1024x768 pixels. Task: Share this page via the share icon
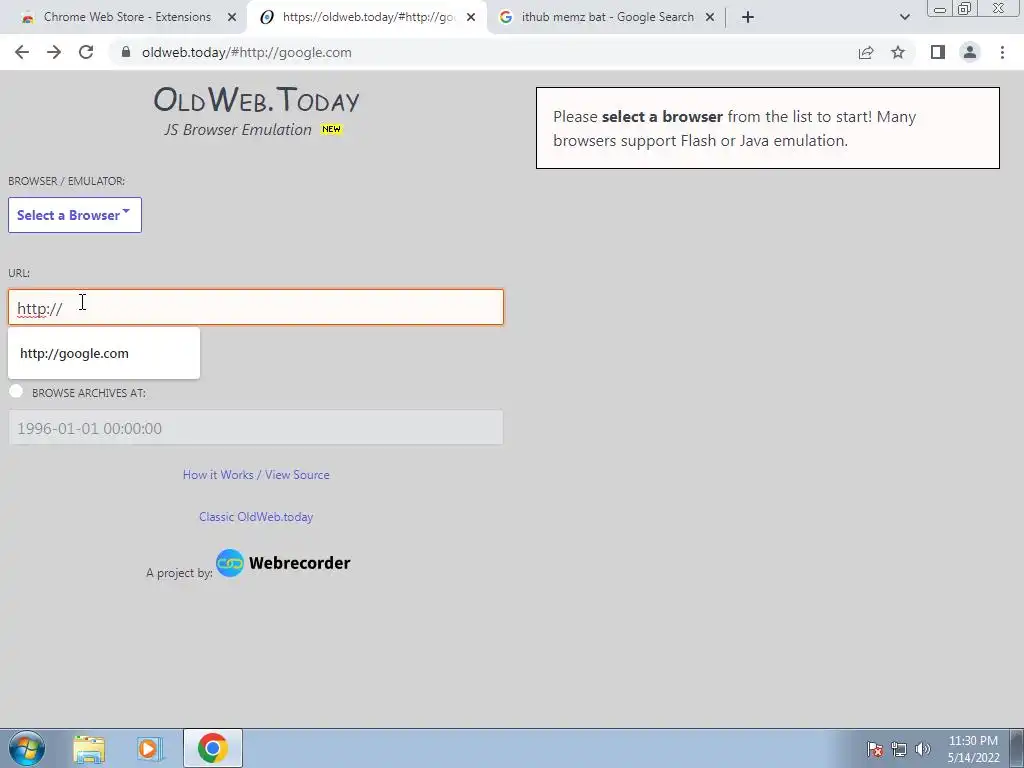[866, 52]
